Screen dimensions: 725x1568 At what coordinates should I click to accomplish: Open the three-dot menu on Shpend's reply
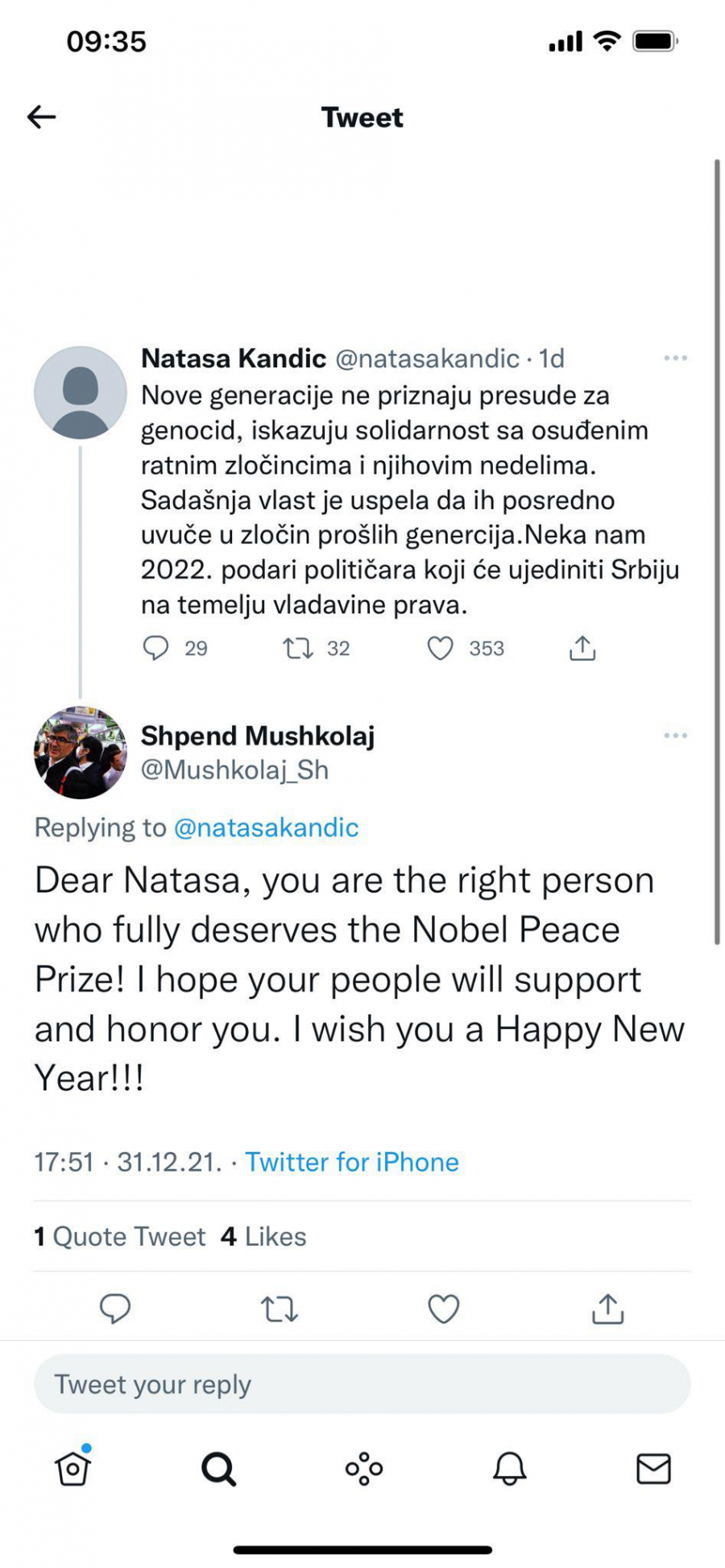(x=675, y=734)
